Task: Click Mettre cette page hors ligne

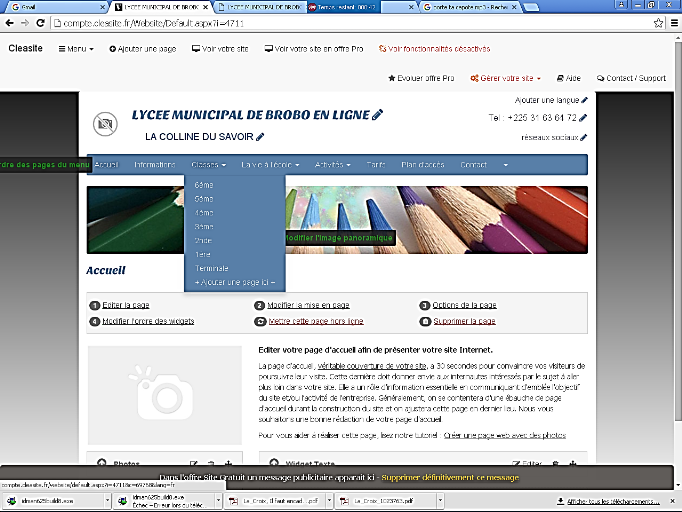Action: point(316,321)
